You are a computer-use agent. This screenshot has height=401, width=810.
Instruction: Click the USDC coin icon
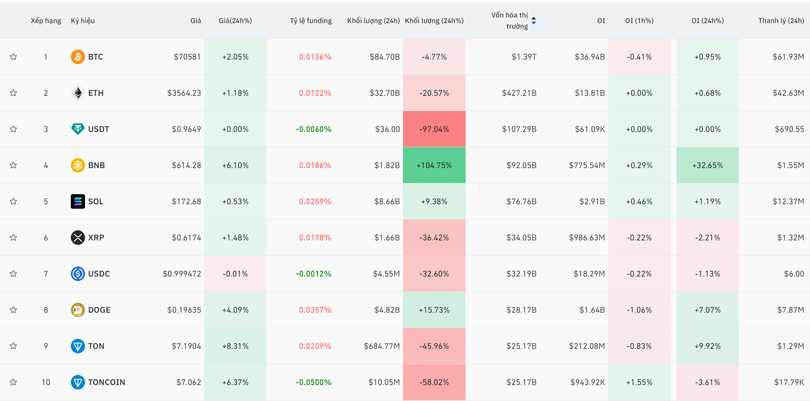tap(77, 273)
